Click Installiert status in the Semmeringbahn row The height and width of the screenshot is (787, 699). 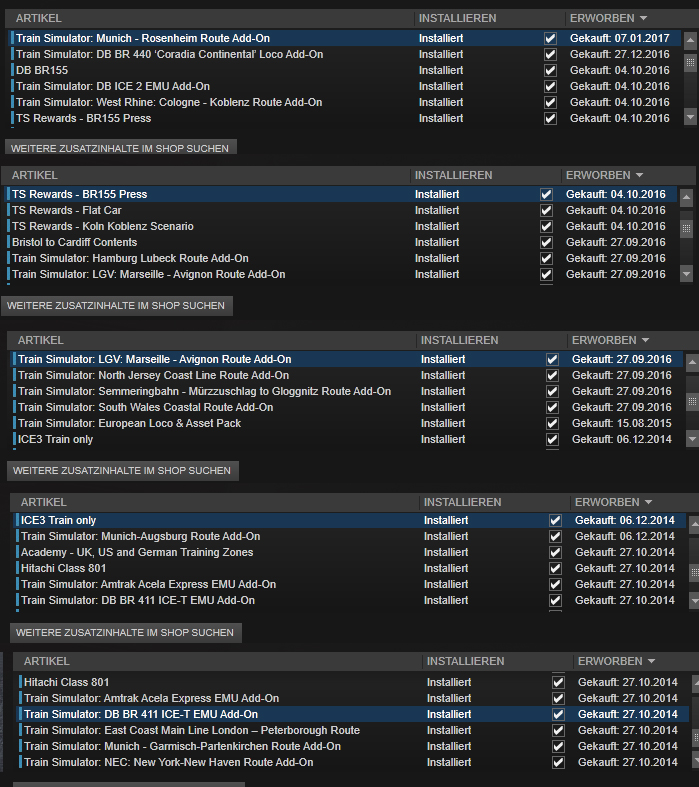coord(443,391)
